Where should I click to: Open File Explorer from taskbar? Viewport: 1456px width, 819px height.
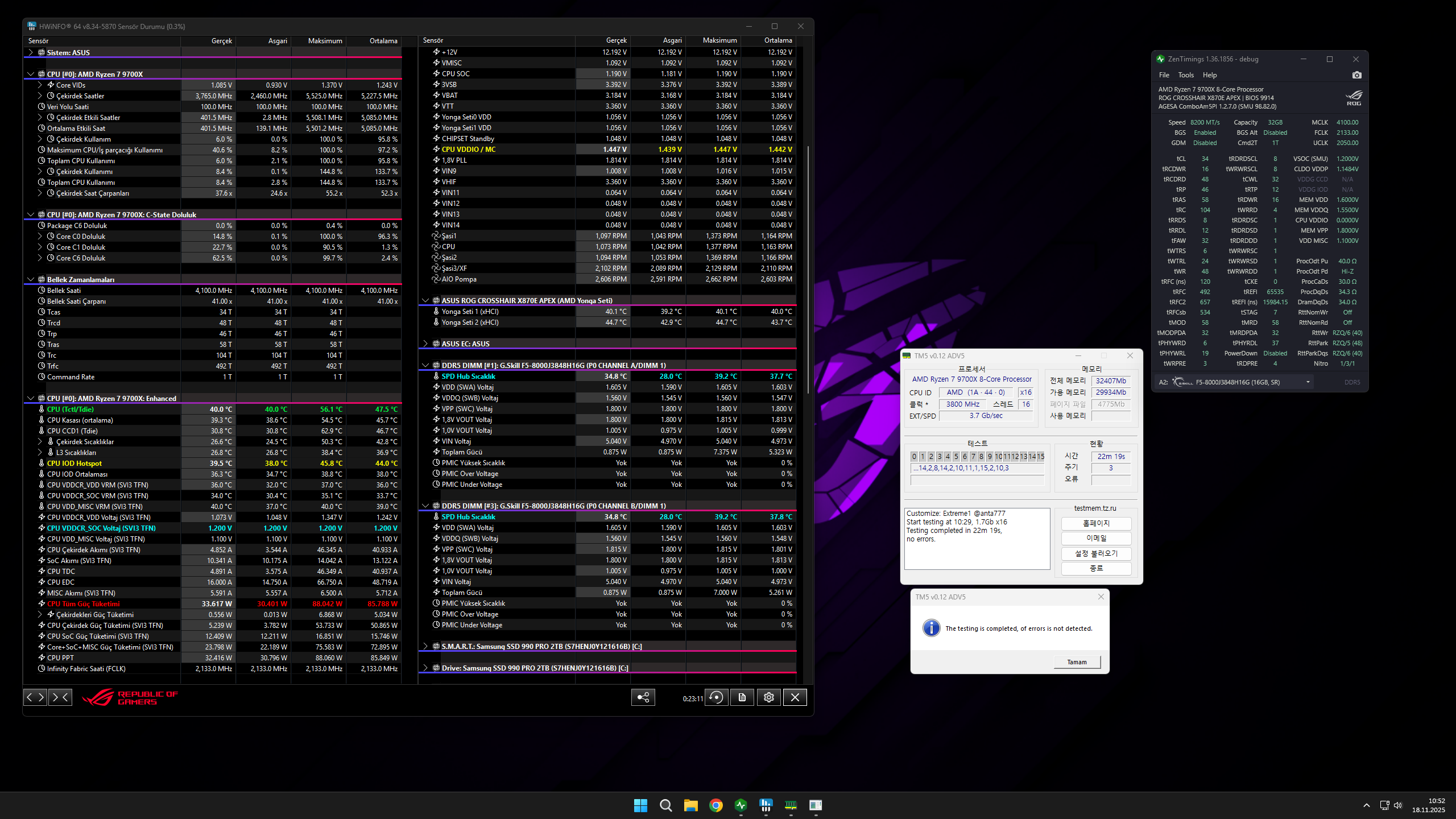point(690,805)
